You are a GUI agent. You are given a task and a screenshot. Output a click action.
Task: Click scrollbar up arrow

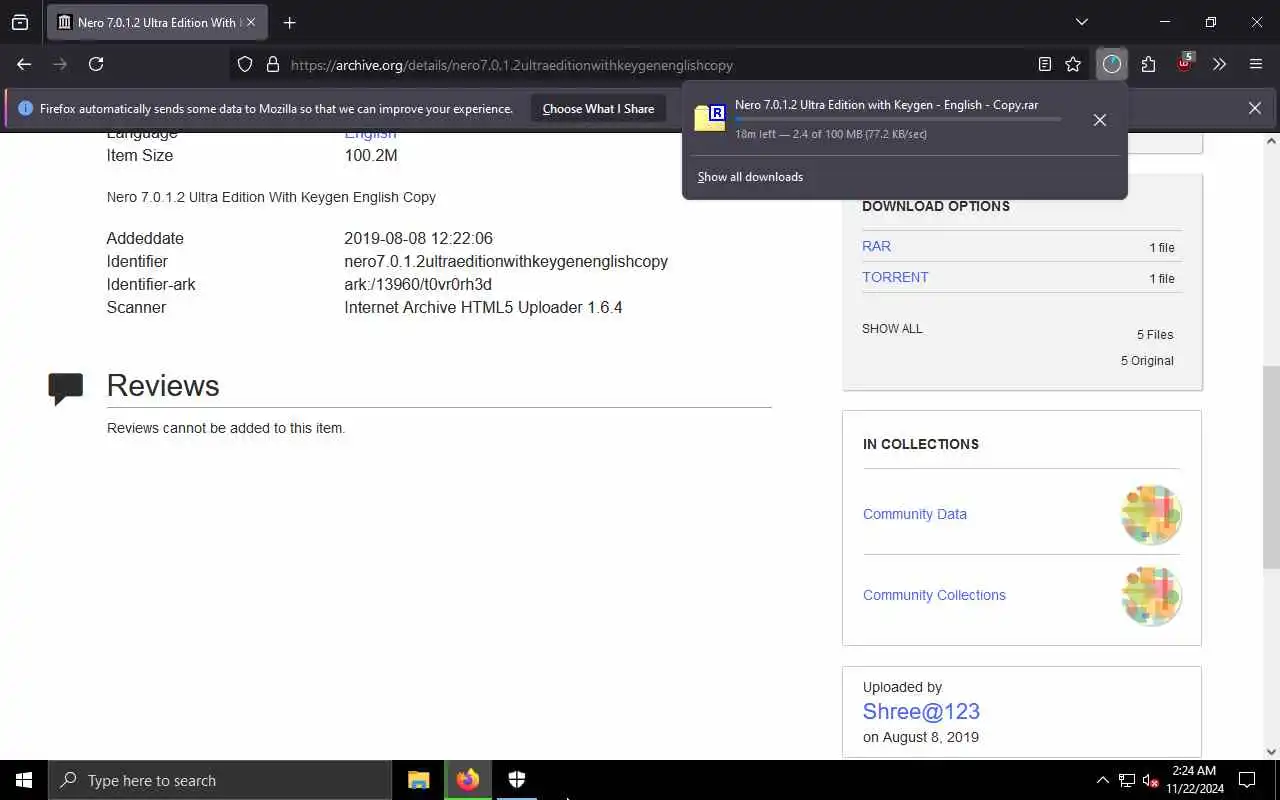(1272, 141)
